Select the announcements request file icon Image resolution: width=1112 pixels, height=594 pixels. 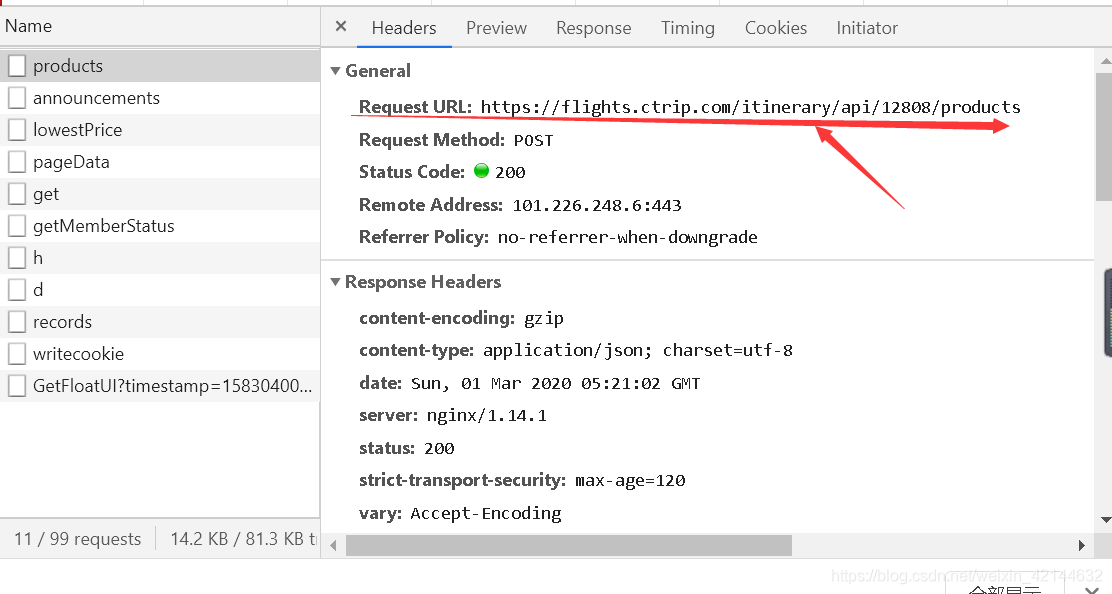click(17, 98)
